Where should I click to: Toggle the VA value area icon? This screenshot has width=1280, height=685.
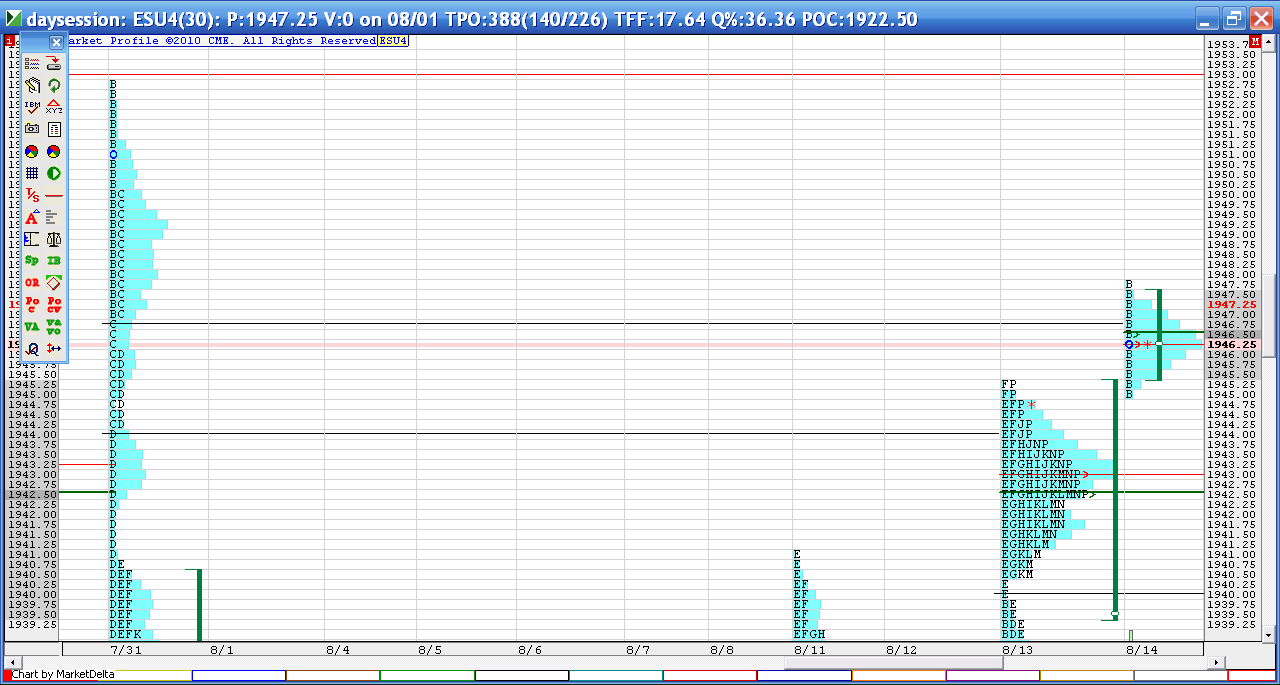pos(32,327)
